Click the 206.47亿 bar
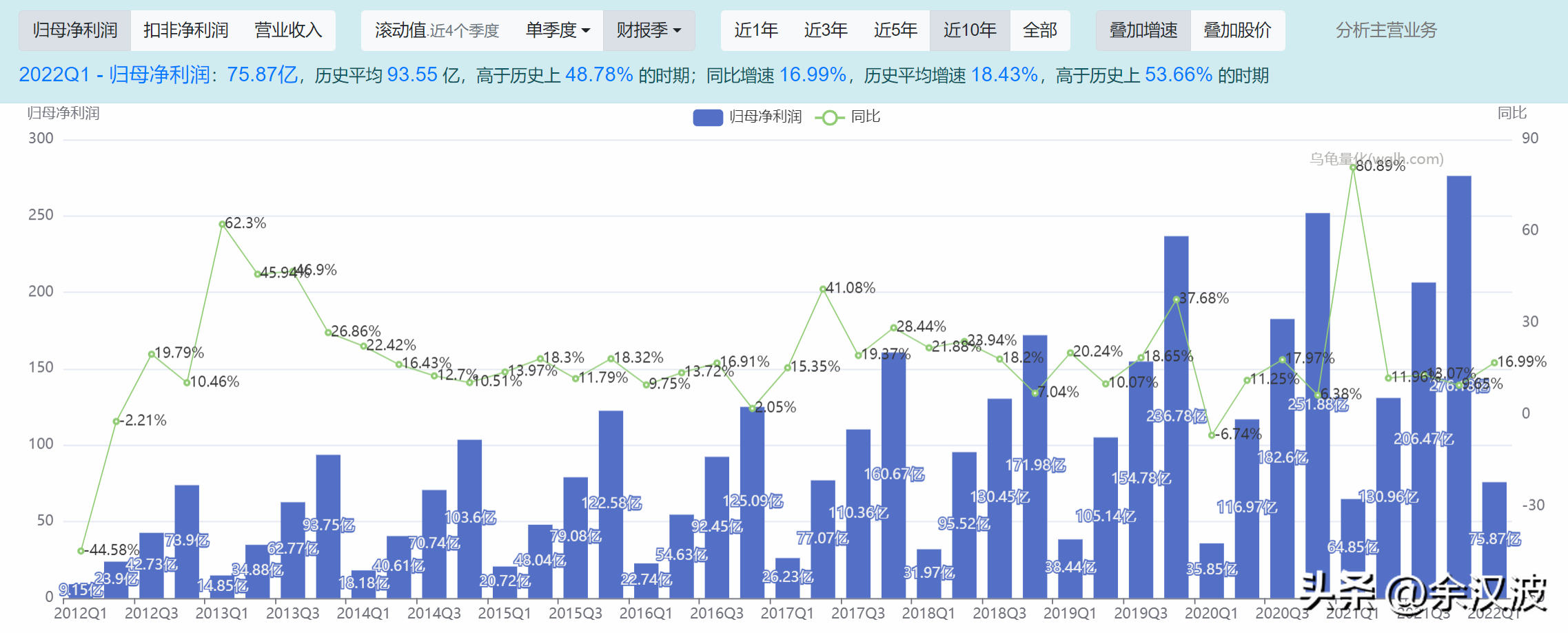The height and width of the screenshot is (633, 1568). 1423,439
